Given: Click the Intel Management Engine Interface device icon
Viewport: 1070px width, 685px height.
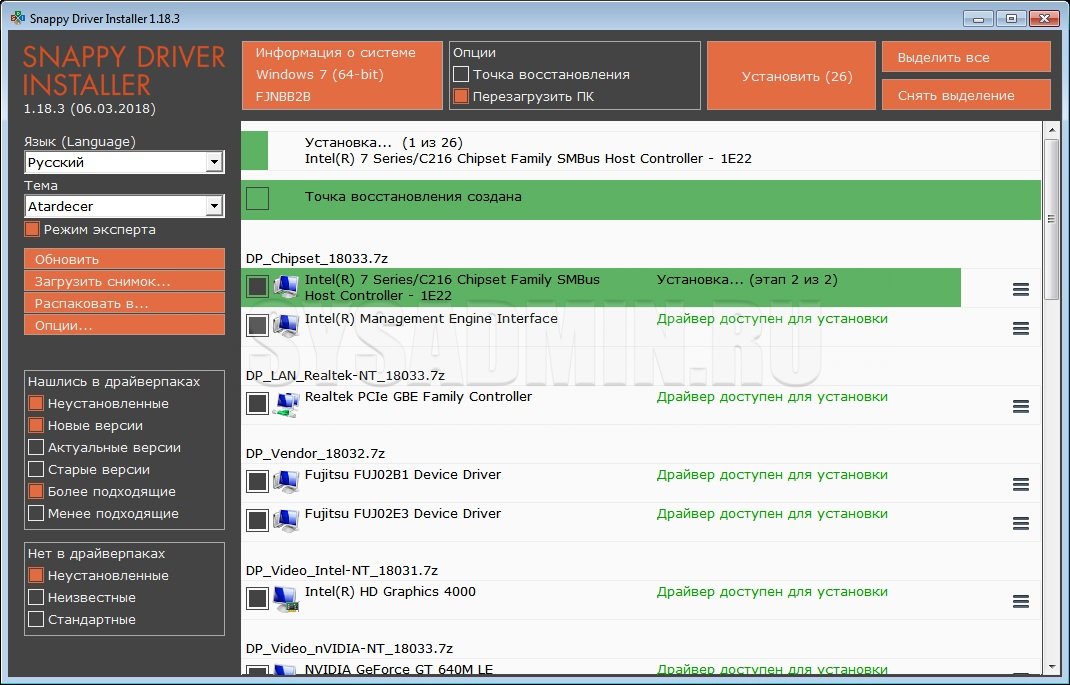Looking at the screenshot, I should point(286,325).
